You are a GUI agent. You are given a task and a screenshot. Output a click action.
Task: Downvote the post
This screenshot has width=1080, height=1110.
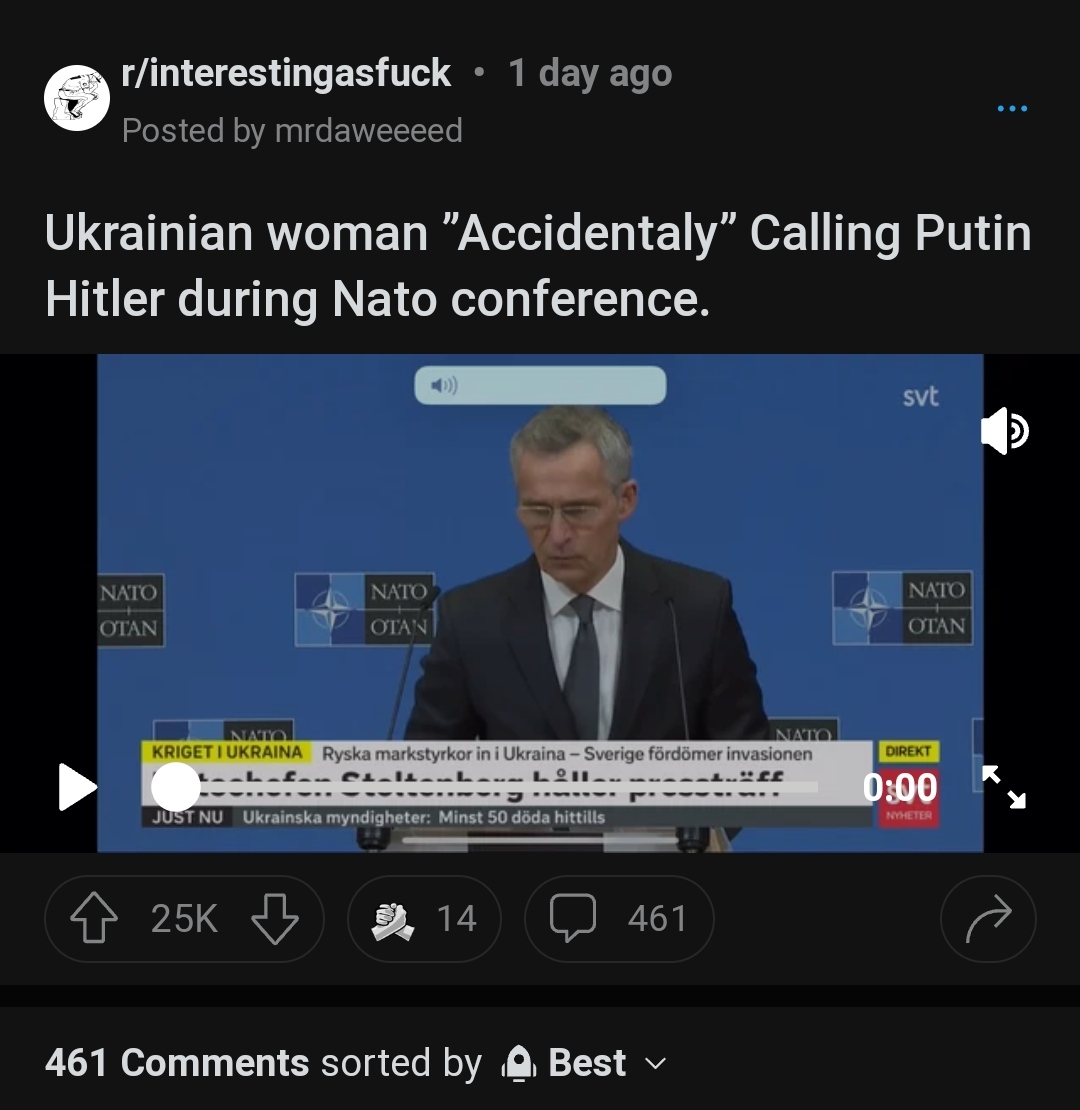[x=274, y=919]
